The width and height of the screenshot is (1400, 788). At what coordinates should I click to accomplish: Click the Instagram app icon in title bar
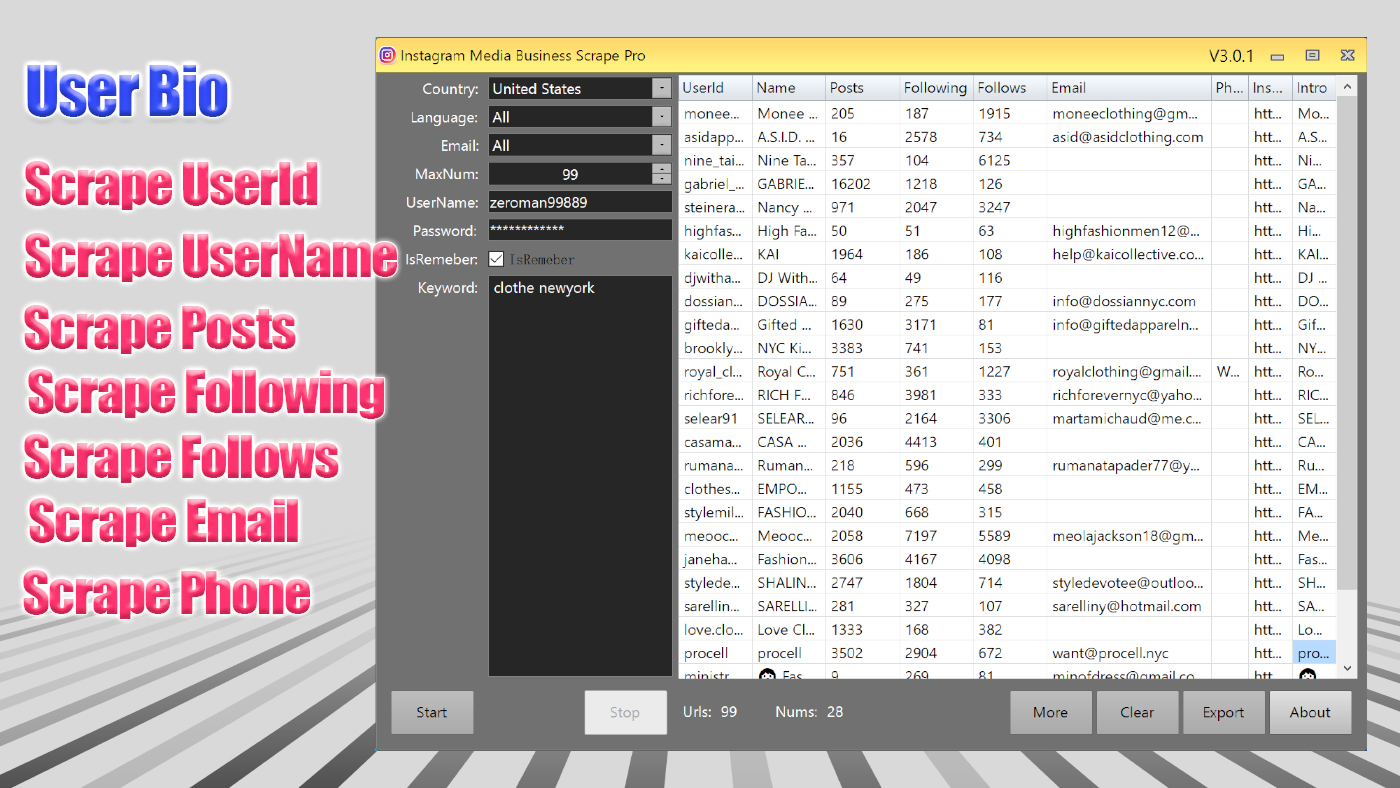tap(387, 56)
